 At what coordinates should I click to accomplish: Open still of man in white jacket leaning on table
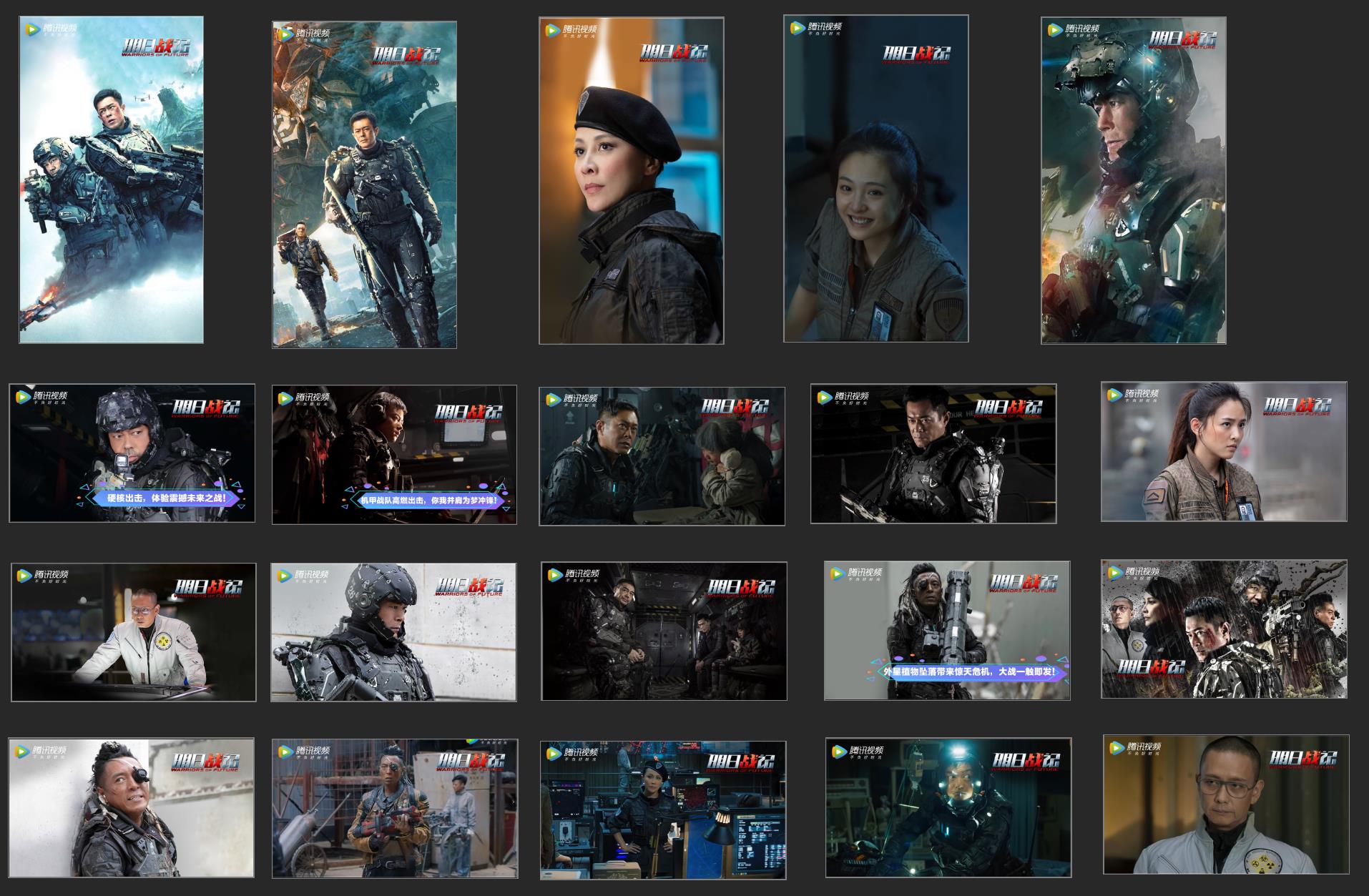pyautogui.click(x=134, y=632)
